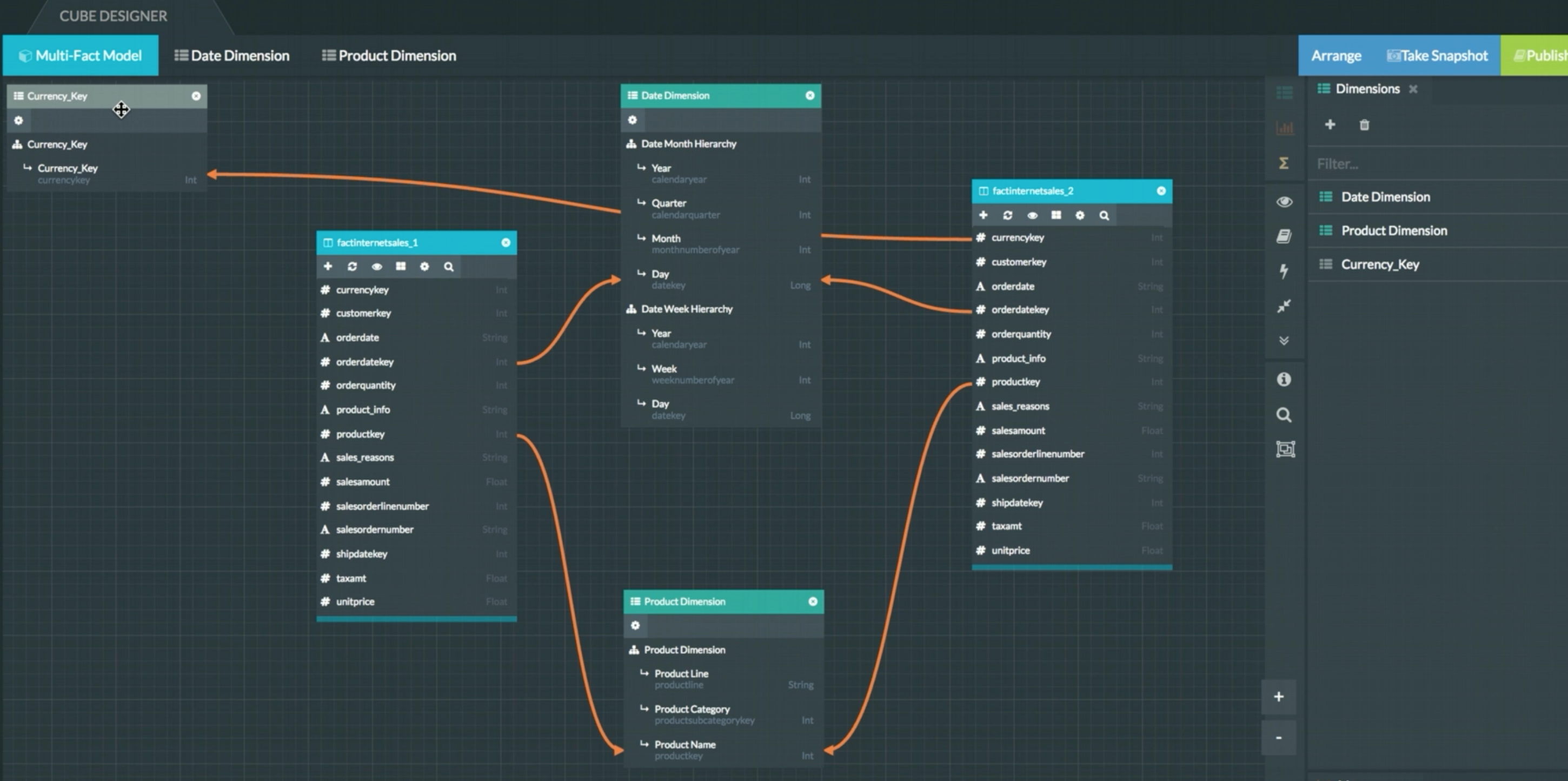Image resolution: width=1568 pixels, height=781 pixels.
Task: Select Currency_Key in Dimensions list
Action: 1438,264
